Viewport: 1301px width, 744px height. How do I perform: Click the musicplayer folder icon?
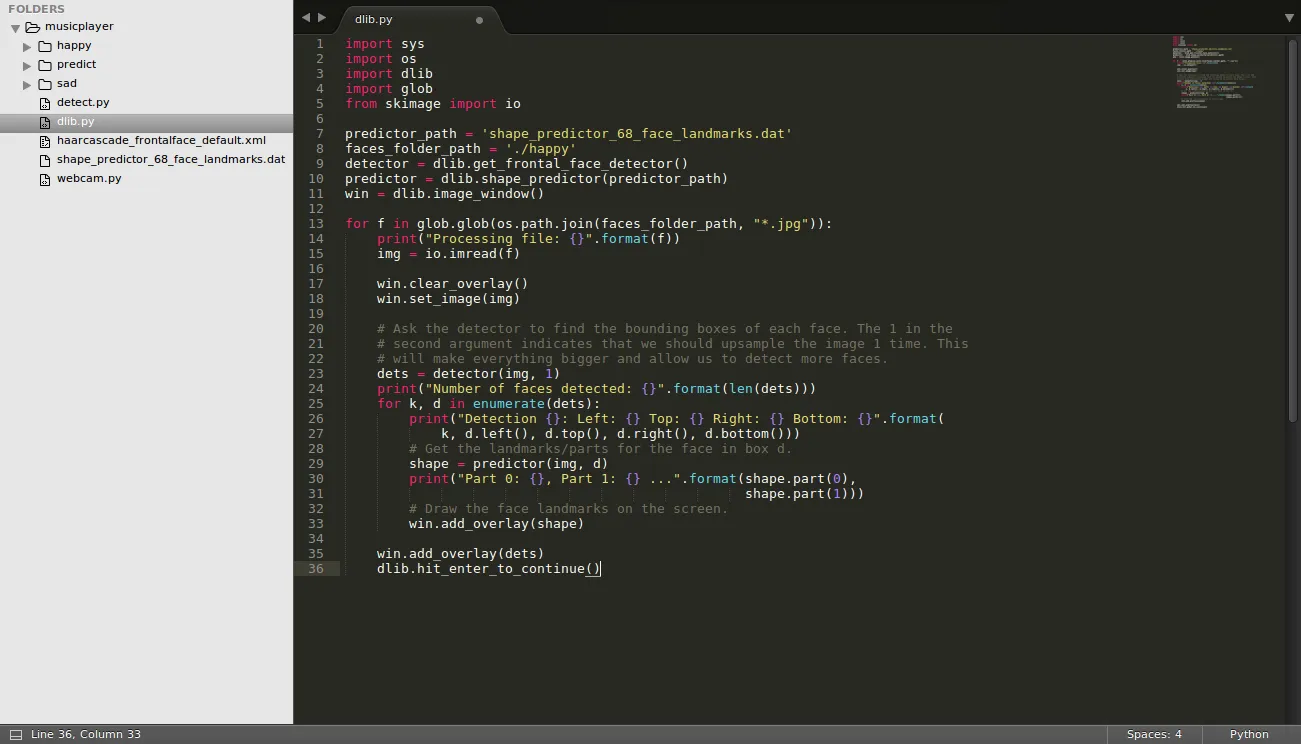(x=33, y=27)
